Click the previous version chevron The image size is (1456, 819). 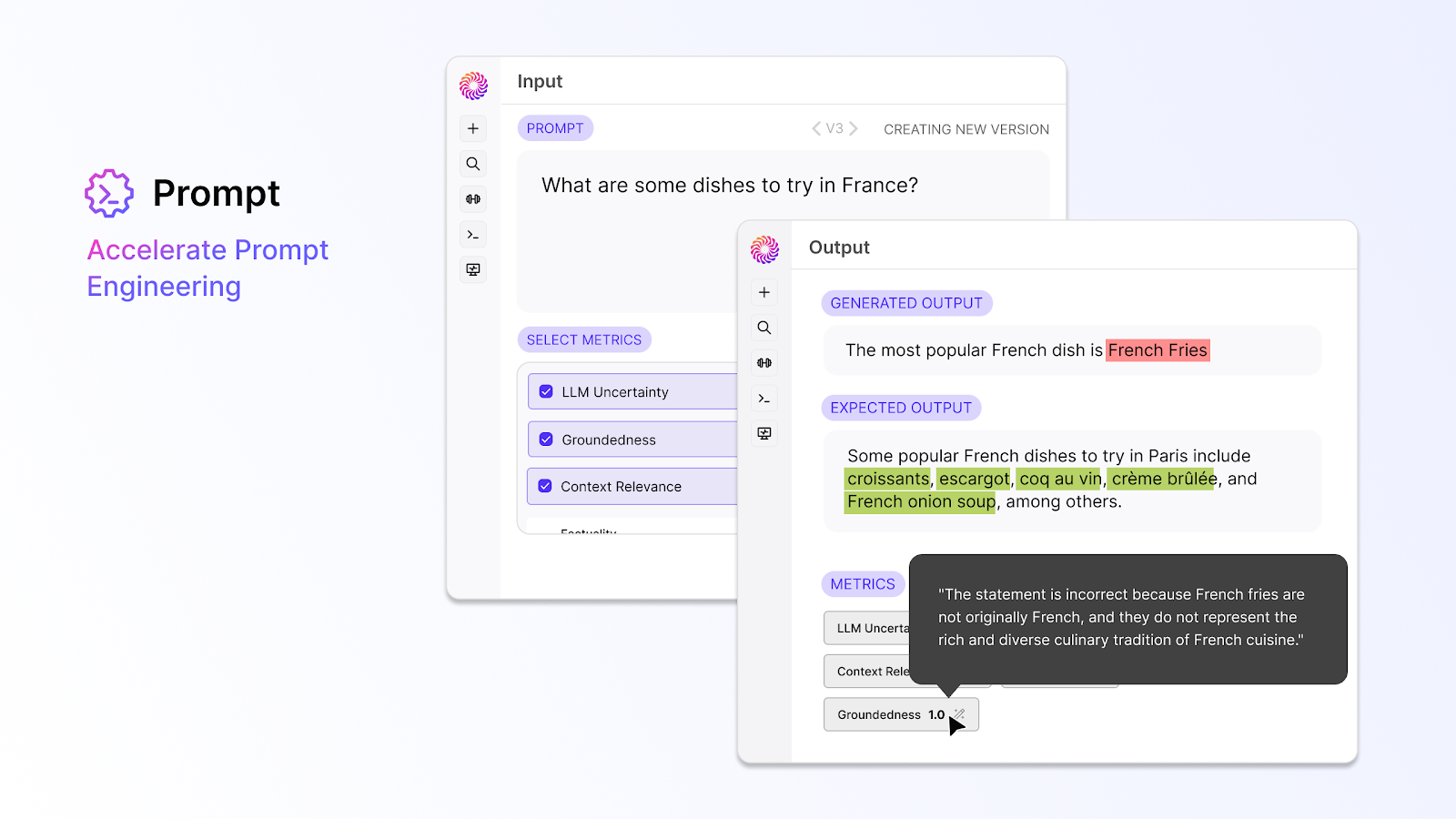click(x=816, y=128)
